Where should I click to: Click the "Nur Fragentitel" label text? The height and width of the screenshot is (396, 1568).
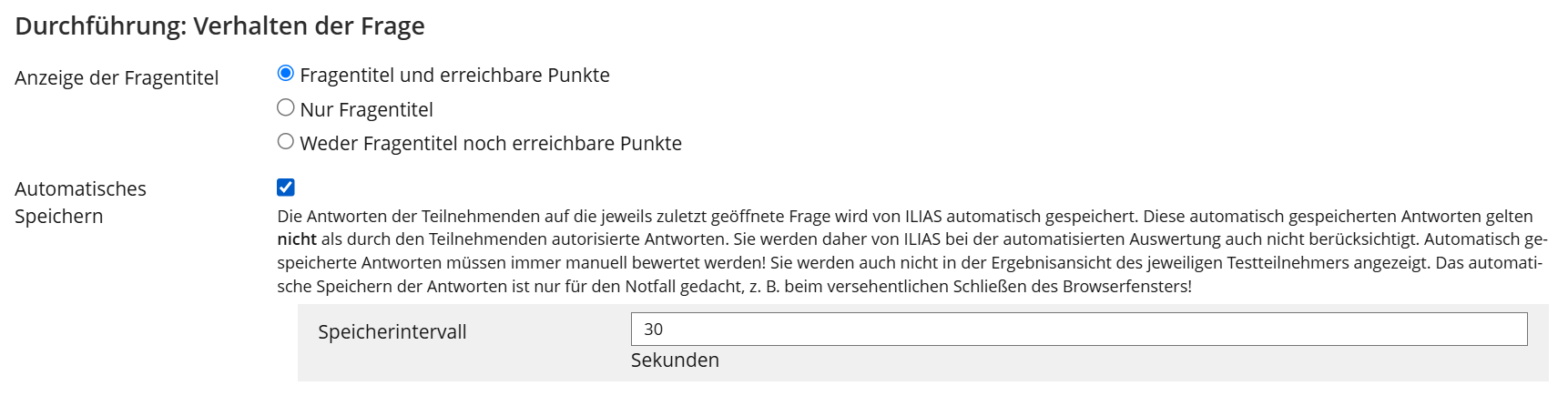click(x=366, y=110)
